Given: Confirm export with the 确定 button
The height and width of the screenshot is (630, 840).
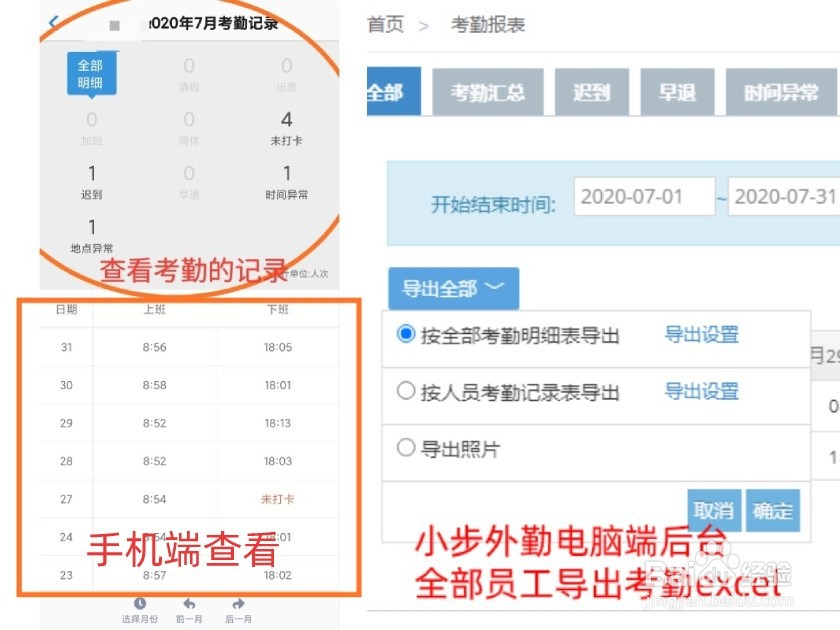Looking at the screenshot, I should point(772,511).
